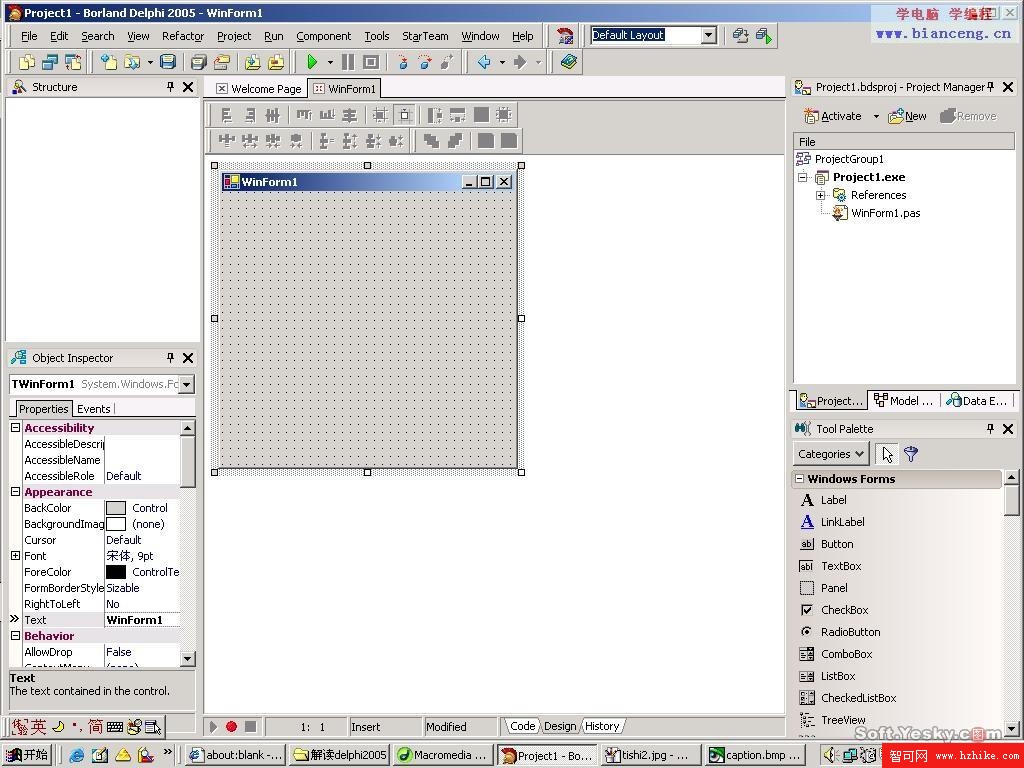Viewport: 1024px width, 768px height.
Task: Click the Align Right Edges designer icon
Action: click(249, 116)
